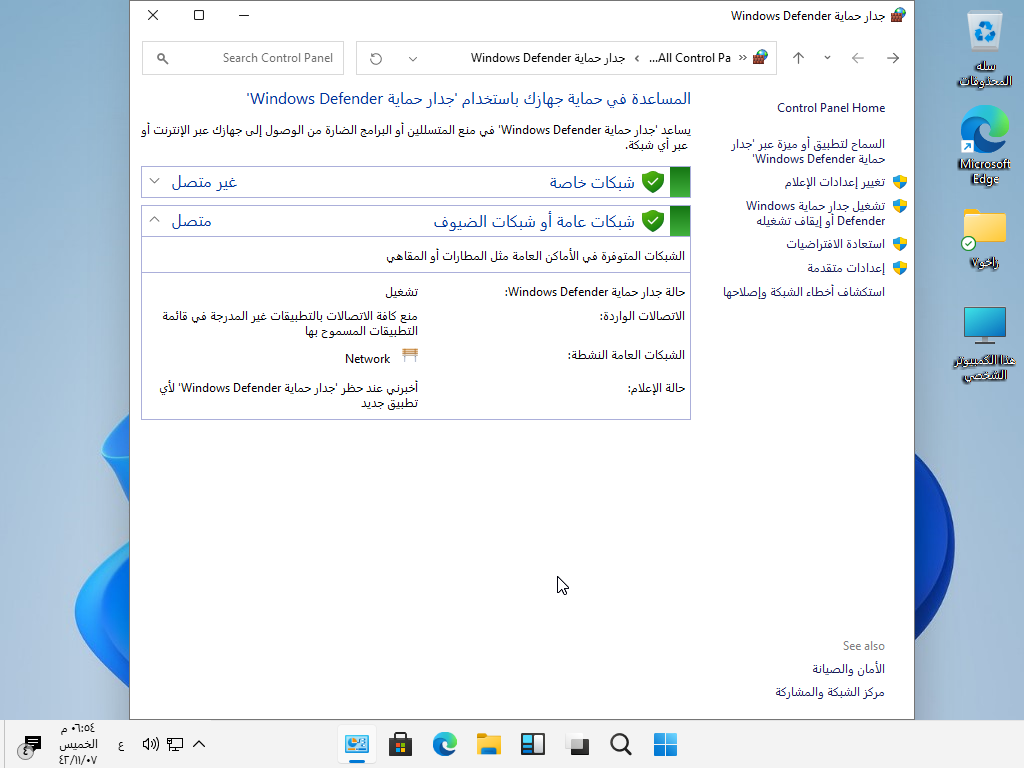Open 'هذا الكمبيوتر الشخصي' desktop icon
The image size is (1024, 768).
[x=985, y=344]
